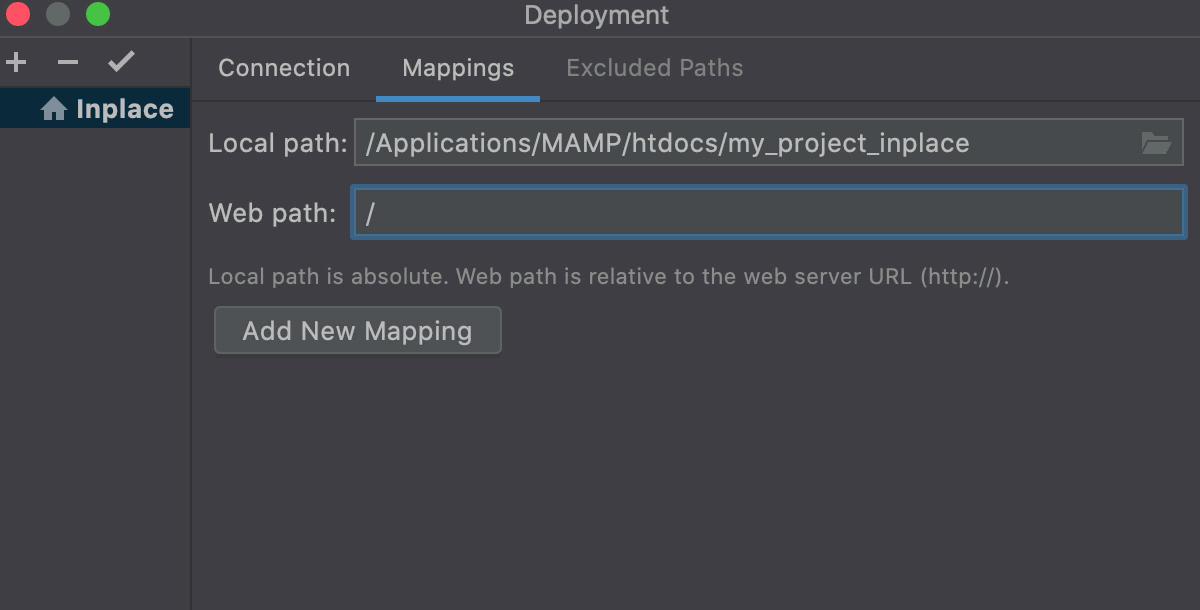Open the Excluded Paths tab
1200x610 pixels.
pos(655,68)
